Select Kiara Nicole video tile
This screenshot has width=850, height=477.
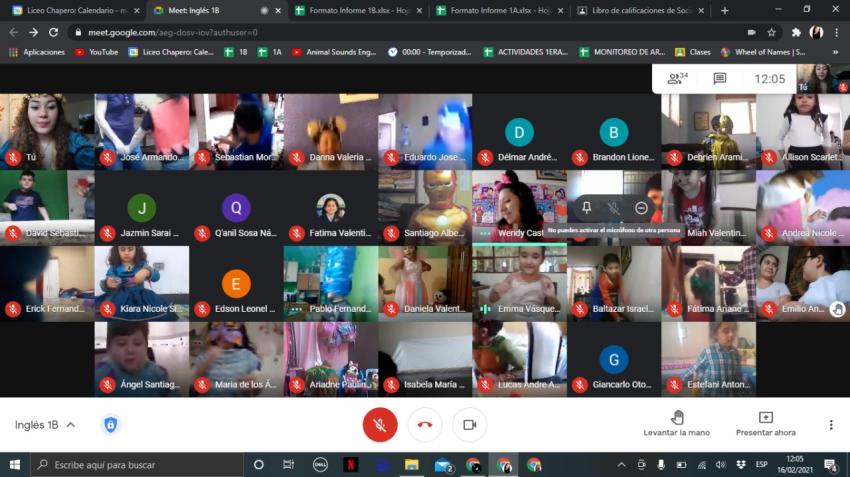pyautogui.click(x=142, y=284)
